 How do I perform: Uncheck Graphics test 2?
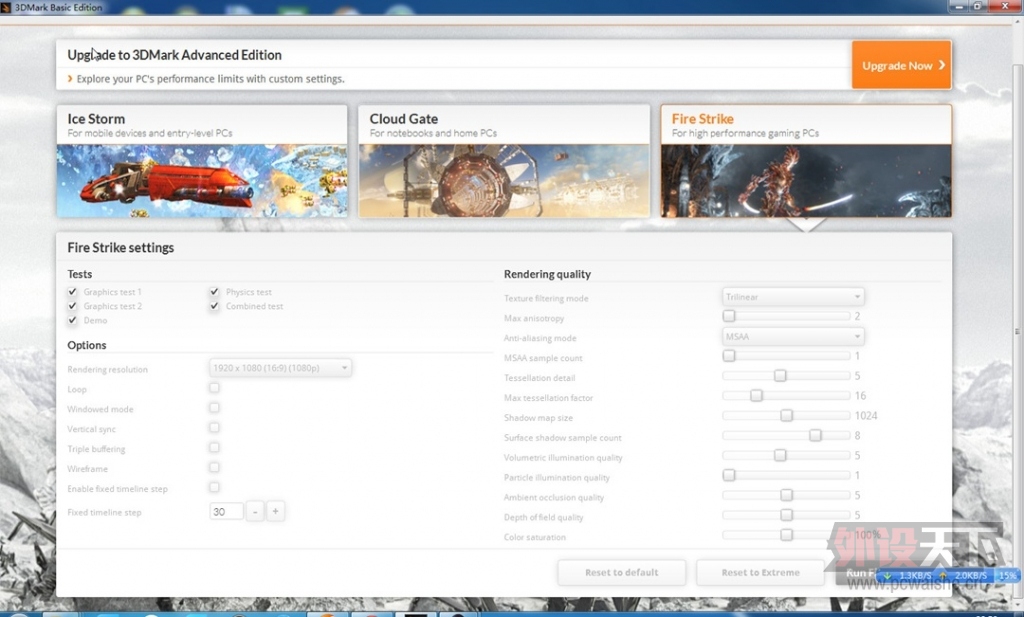72,306
